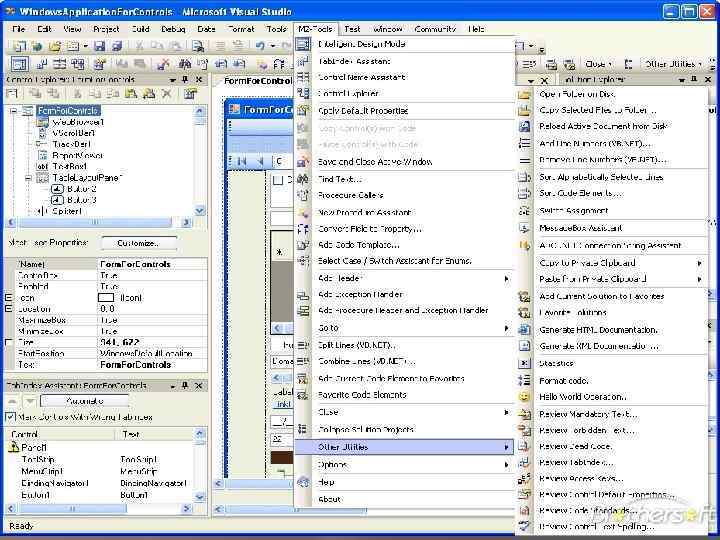Collapse the TableLayoutPanel1 tree node
The width and height of the screenshot is (720, 540).
click(28, 178)
